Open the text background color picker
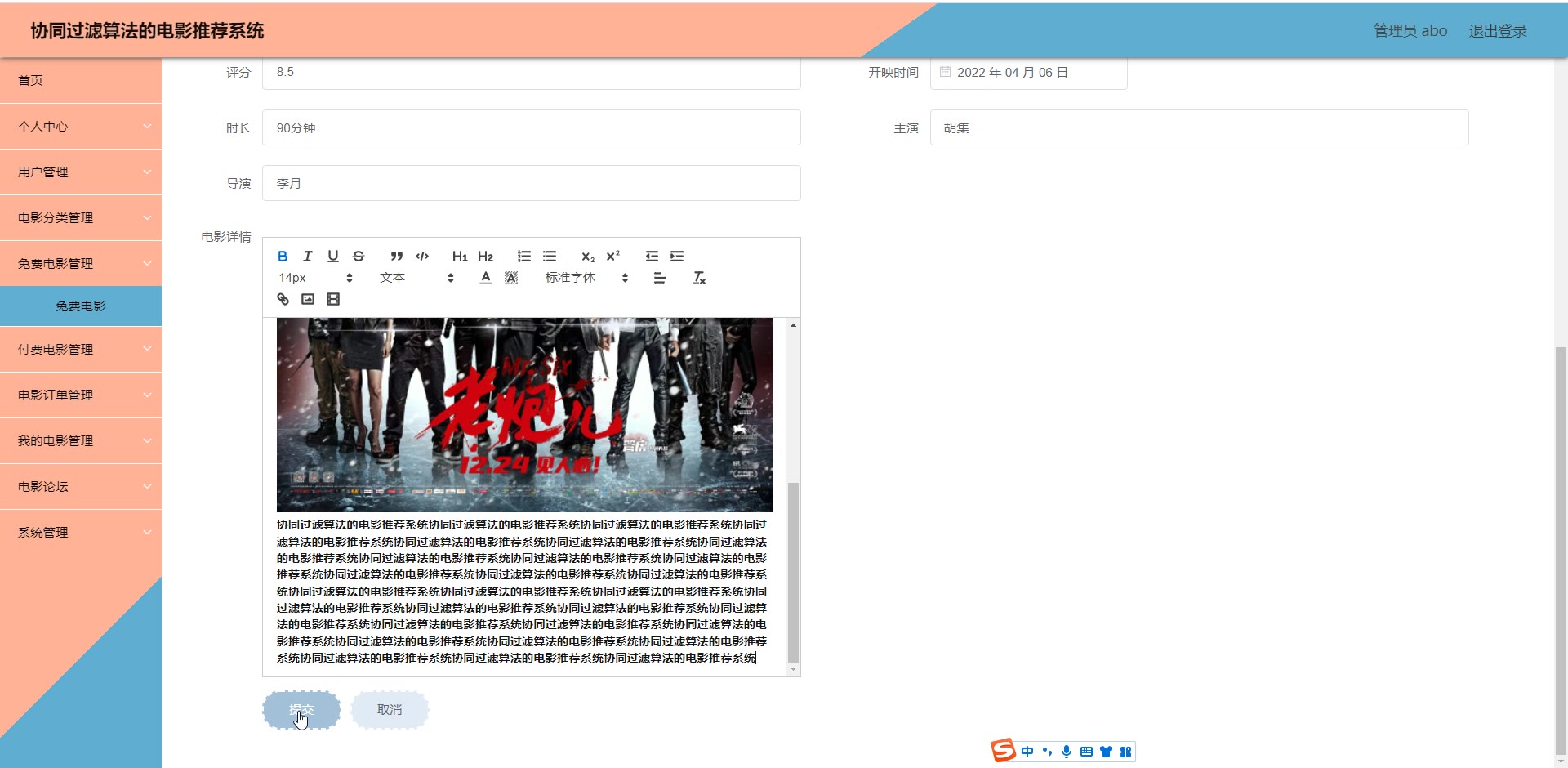1568x768 pixels. point(511,279)
